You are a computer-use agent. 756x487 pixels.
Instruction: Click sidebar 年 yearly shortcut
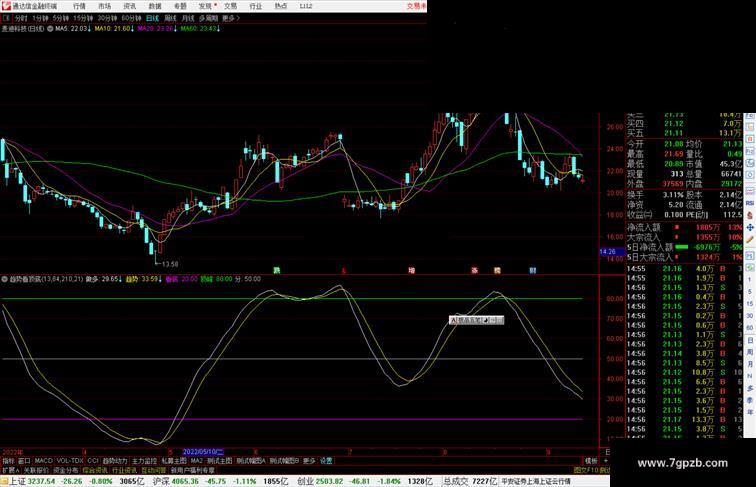click(750, 412)
